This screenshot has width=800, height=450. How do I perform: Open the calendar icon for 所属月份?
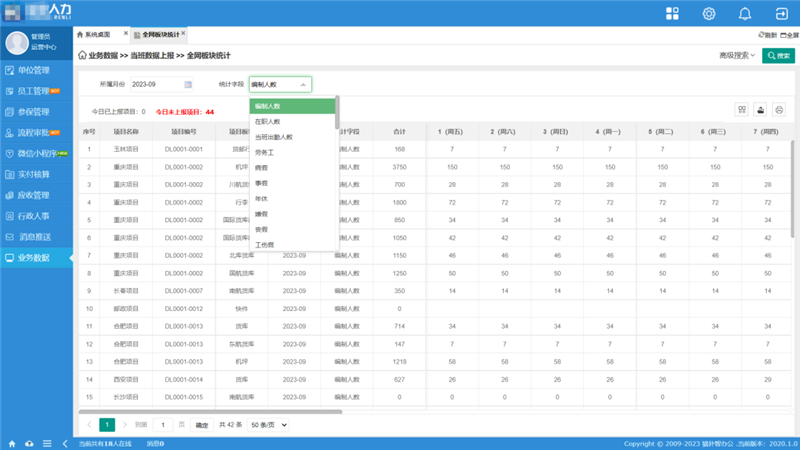click(187, 85)
